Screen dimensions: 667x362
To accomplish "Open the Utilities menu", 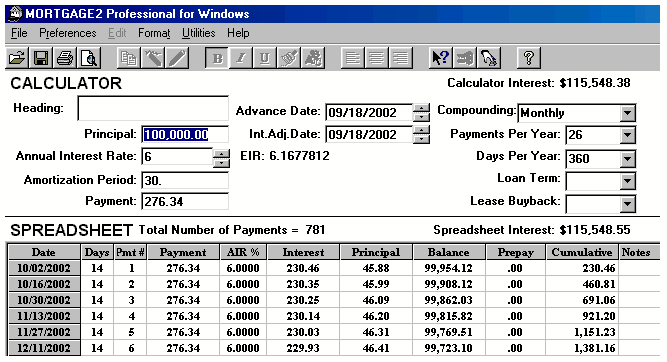I will 199,33.
